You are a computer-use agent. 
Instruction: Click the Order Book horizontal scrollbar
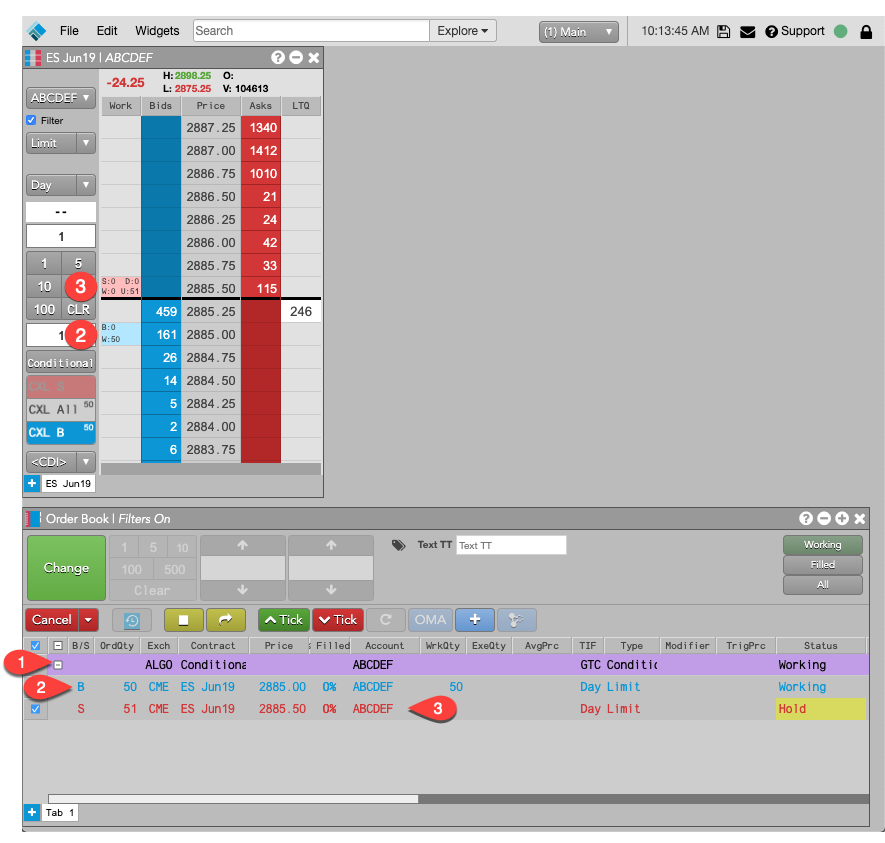233,798
